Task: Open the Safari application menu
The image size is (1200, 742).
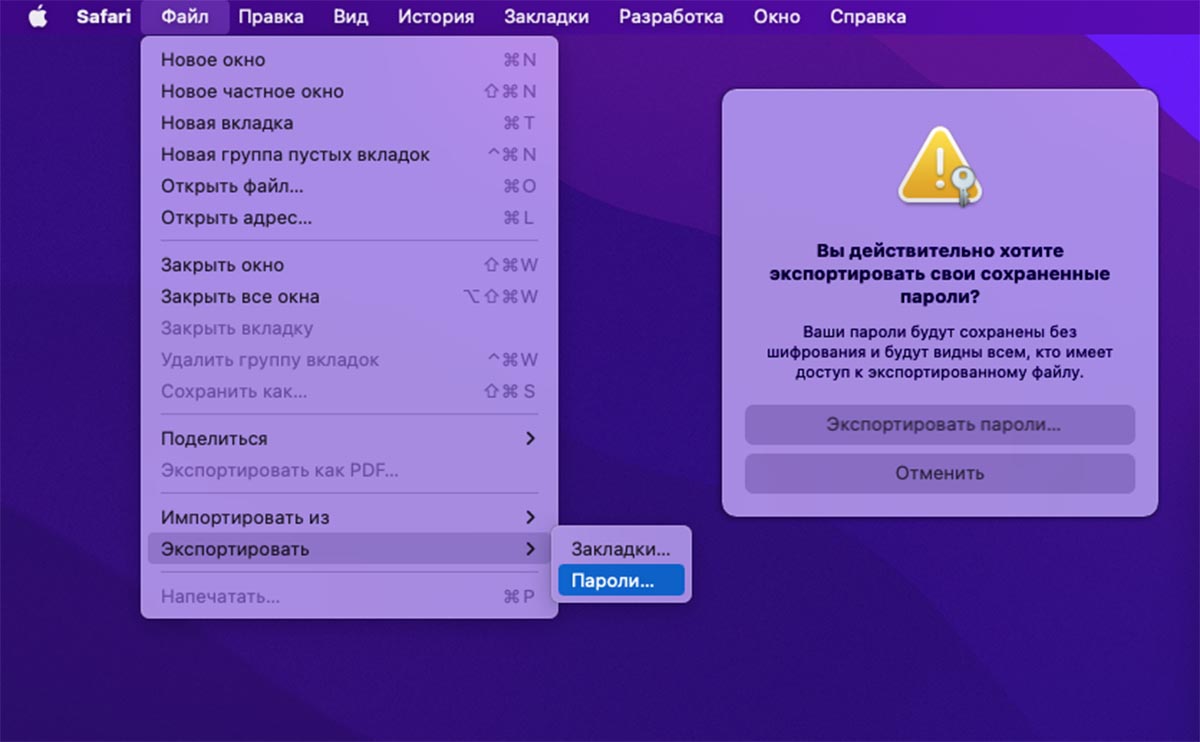Action: pos(104,17)
